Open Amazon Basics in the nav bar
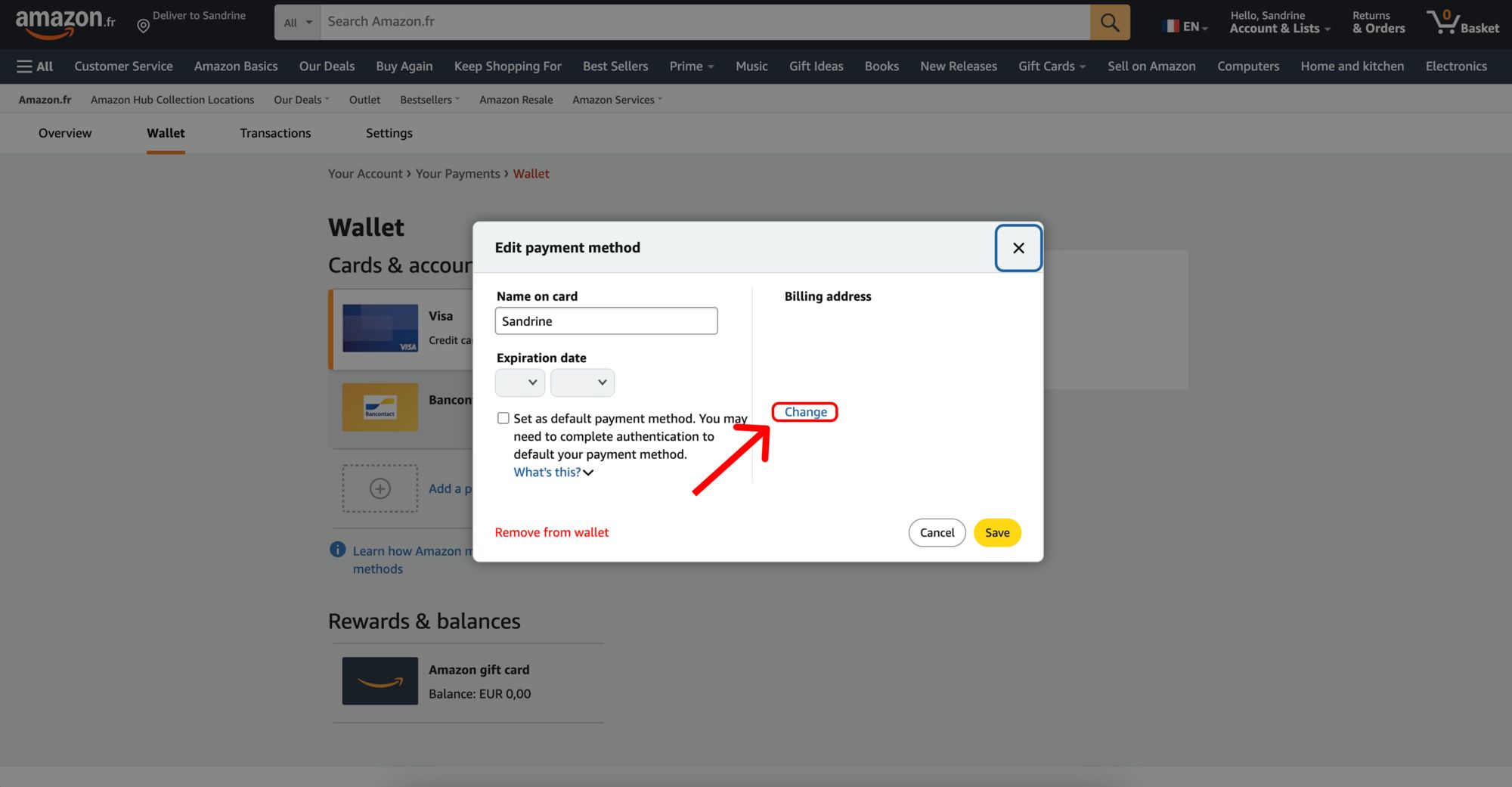1512x787 pixels. point(236,67)
